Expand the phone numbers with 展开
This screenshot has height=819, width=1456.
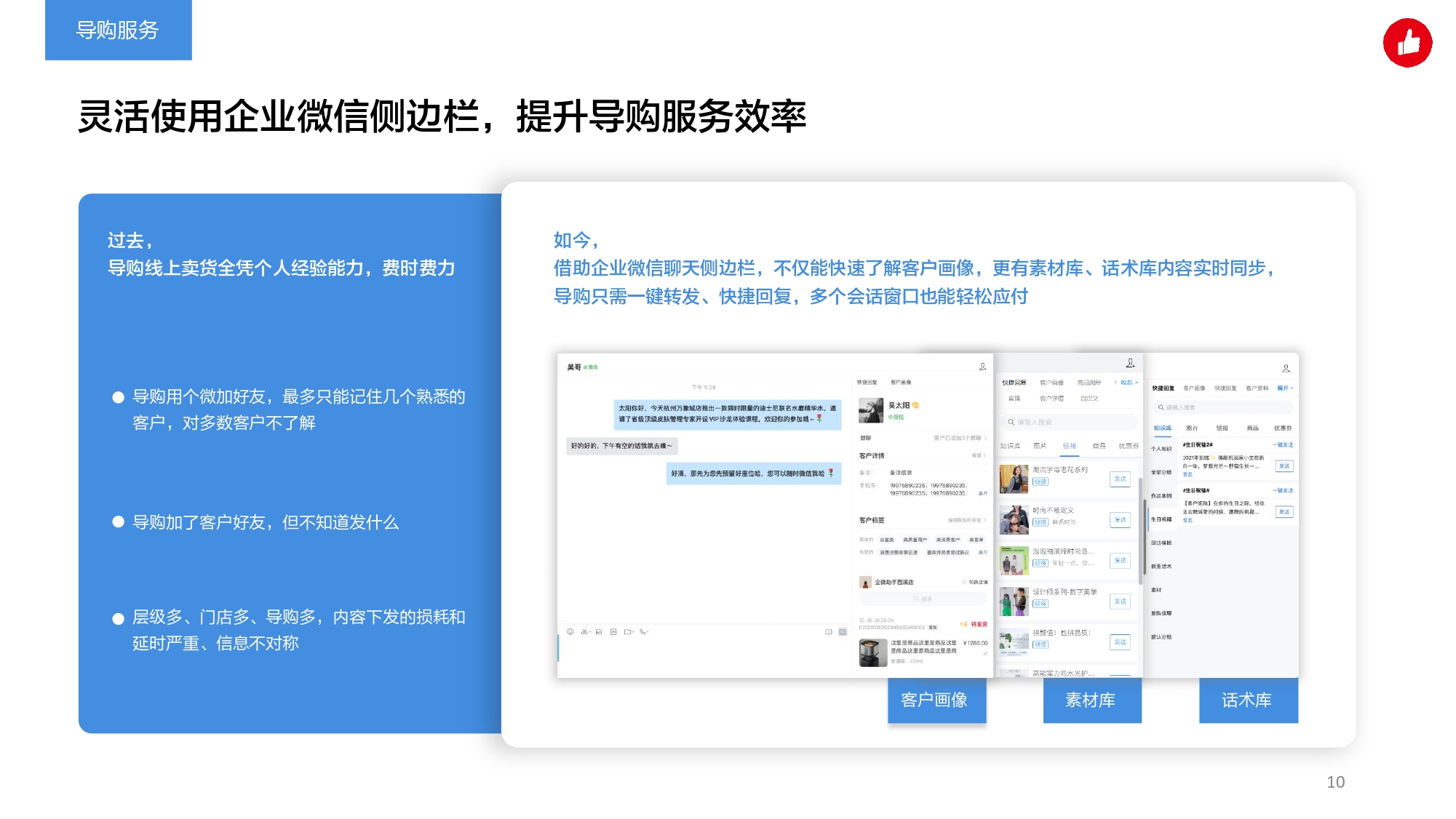pyautogui.click(x=983, y=493)
